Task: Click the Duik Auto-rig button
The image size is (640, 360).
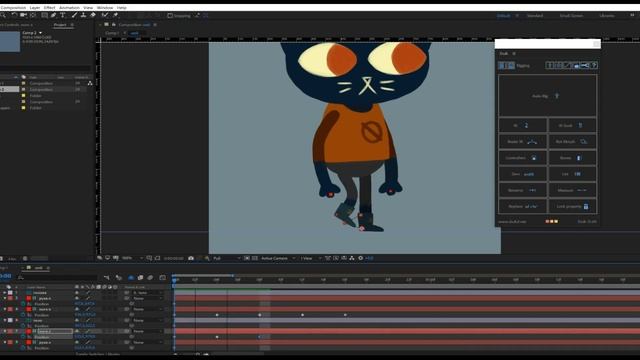Action: click(x=547, y=96)
